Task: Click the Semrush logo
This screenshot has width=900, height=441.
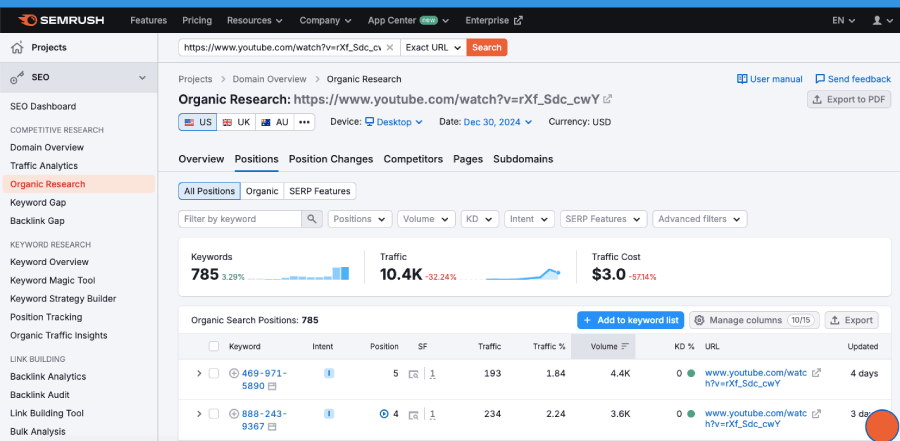Action: 61,20
